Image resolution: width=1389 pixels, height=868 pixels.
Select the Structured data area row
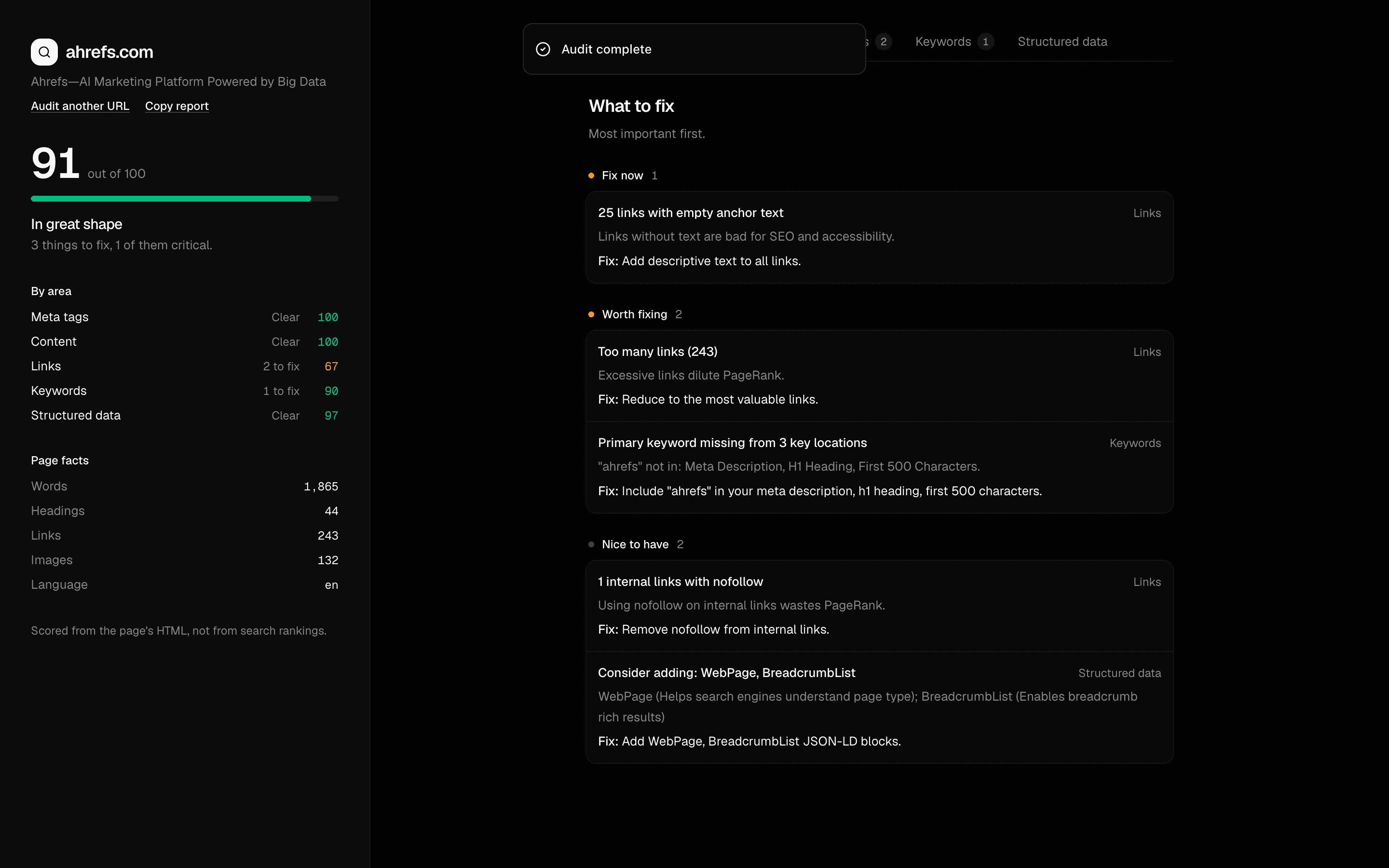(184, 416)
